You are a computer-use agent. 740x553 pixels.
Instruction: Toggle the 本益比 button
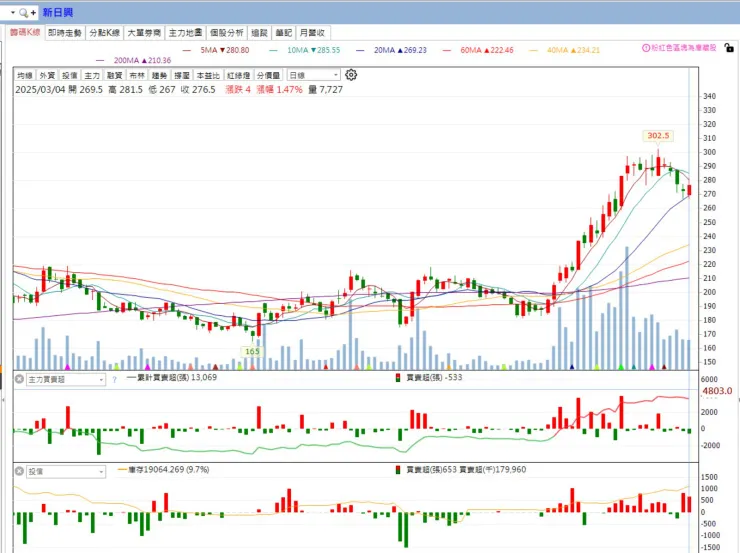click(x=208, y=75)
